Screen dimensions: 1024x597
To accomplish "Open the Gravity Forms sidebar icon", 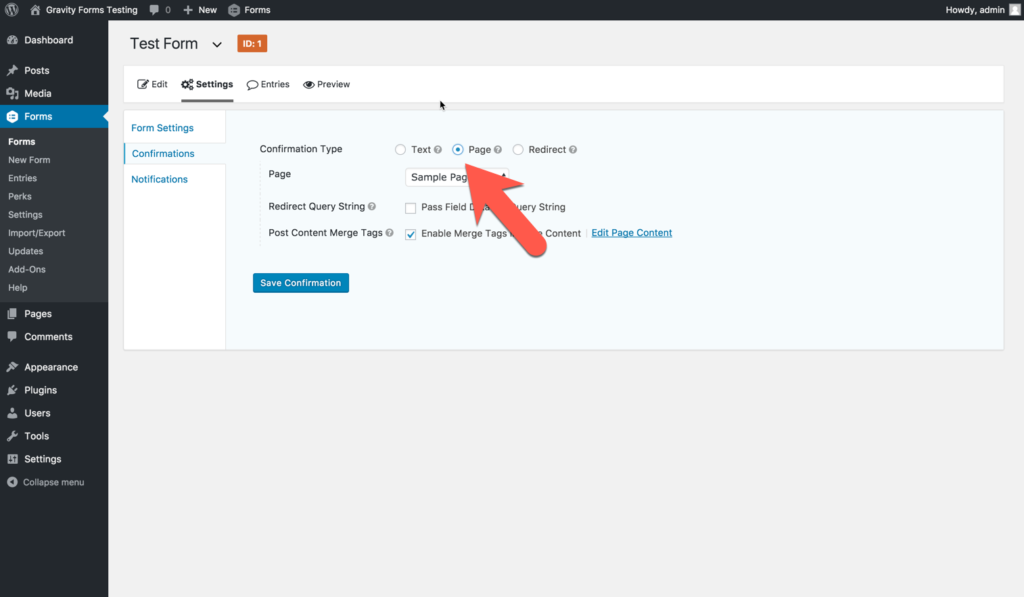I will click(x=14, y=116).
